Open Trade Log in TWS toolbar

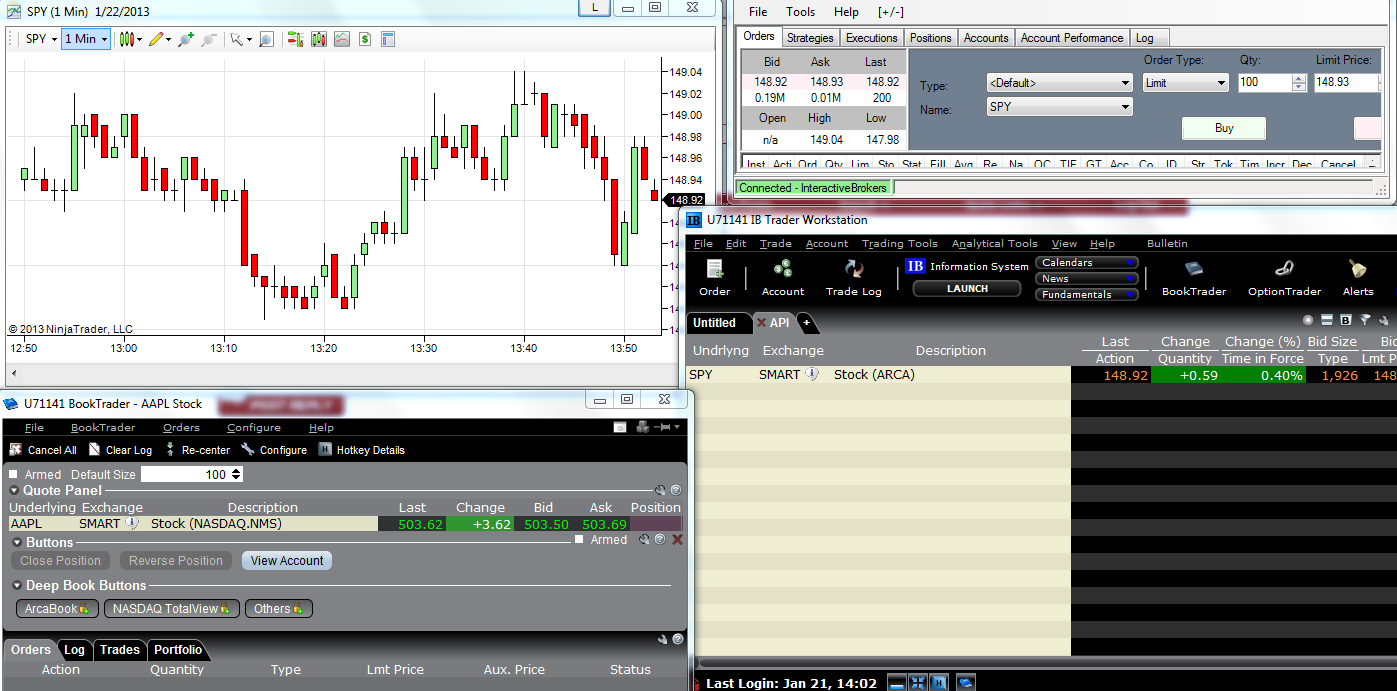(854, 278)
